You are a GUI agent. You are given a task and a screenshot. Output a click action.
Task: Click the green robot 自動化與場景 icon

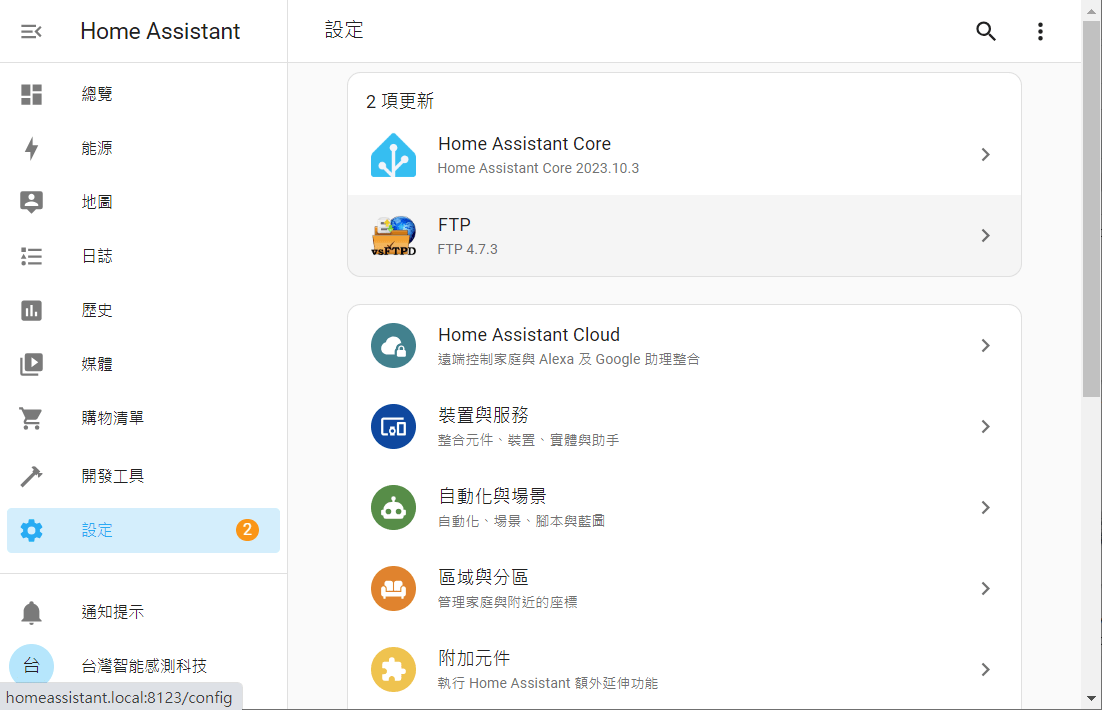[393, 508]
